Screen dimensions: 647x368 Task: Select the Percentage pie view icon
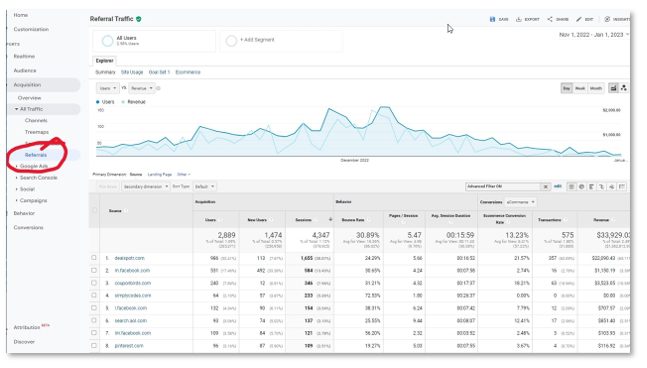581,186
